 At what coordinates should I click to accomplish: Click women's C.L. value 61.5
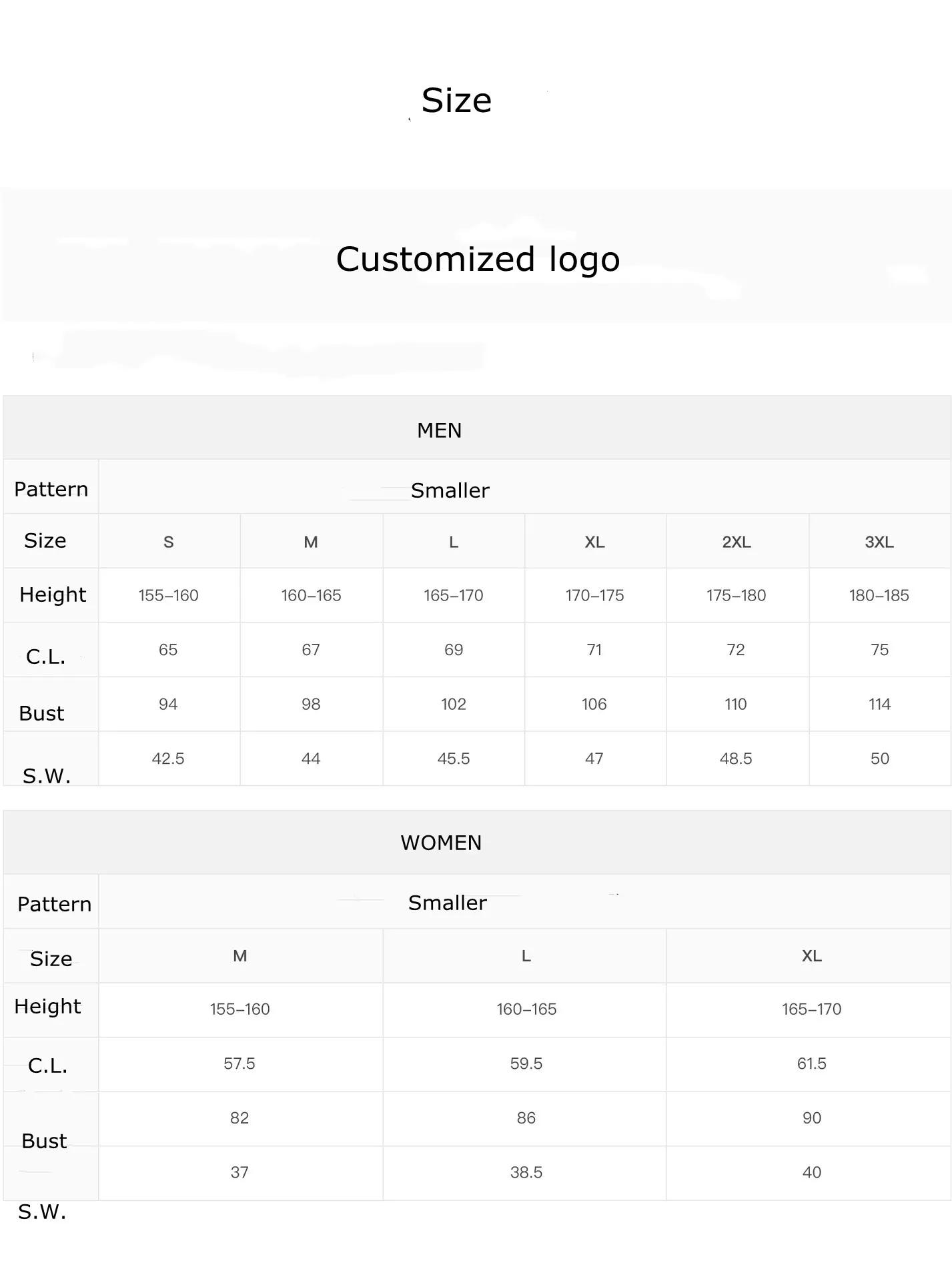(811, 1063)
